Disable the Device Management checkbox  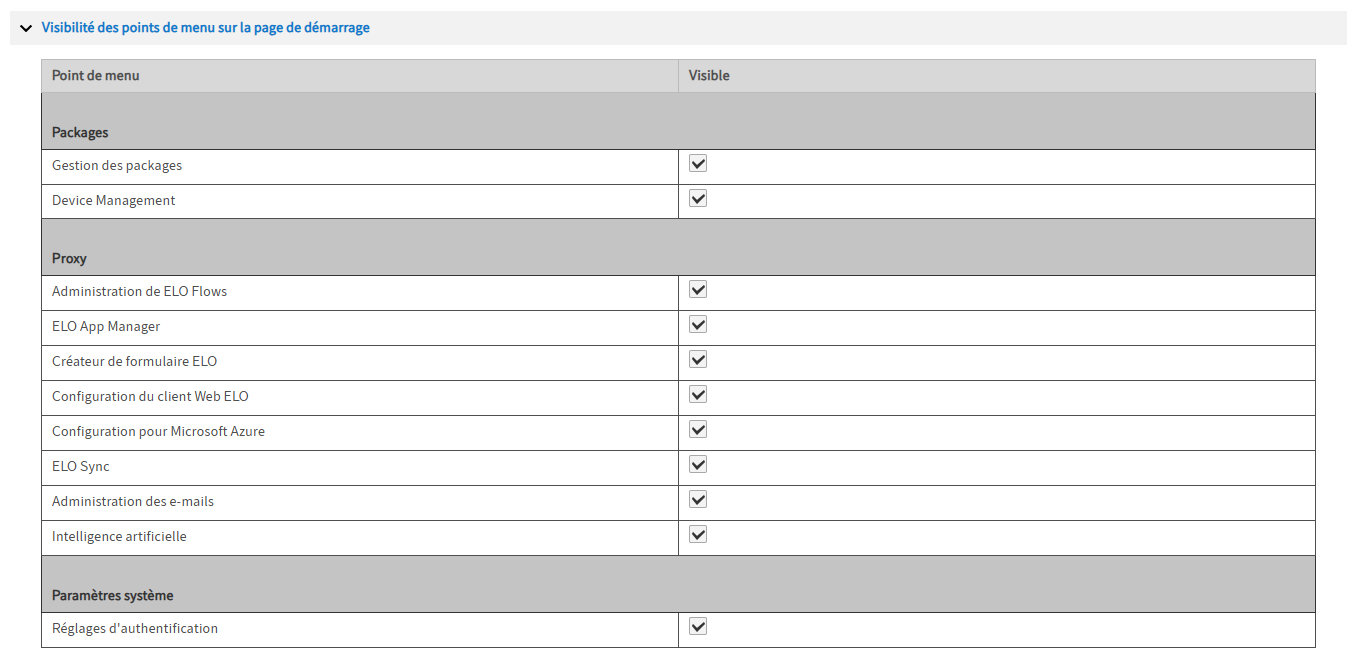(x=697, y=198)
